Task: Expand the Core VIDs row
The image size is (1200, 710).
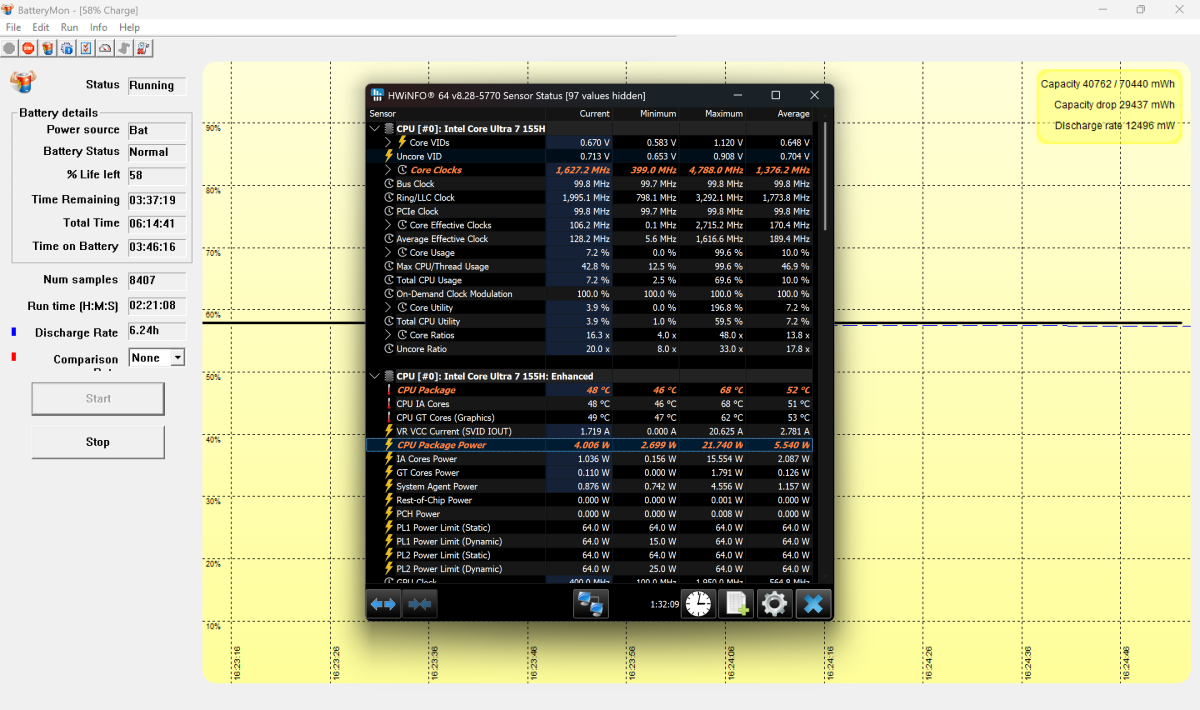Action: pos(389,143)
